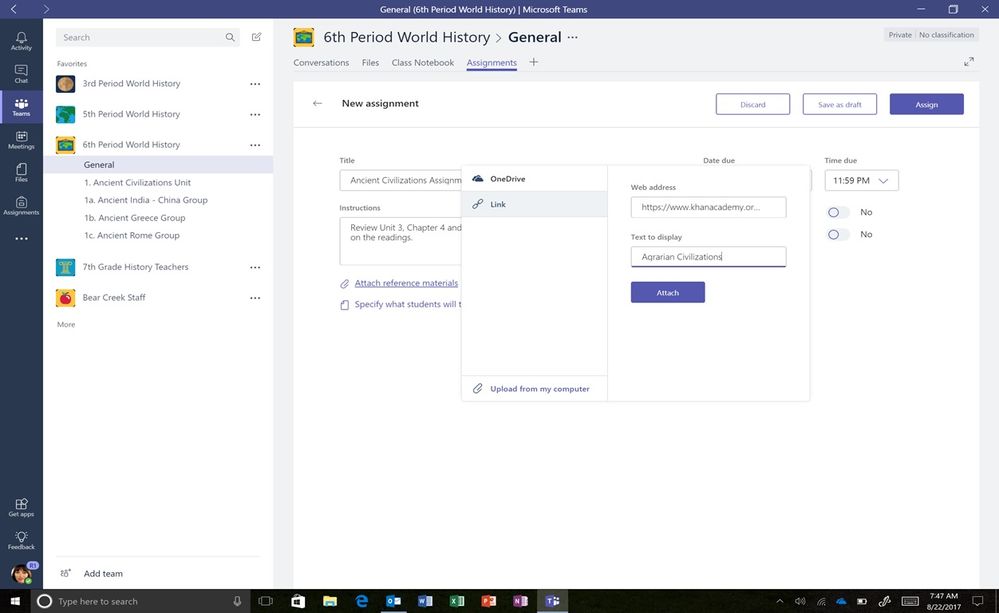999x613 pixels.
Task: Start a new chat compose icon
Action: (256, 37)
